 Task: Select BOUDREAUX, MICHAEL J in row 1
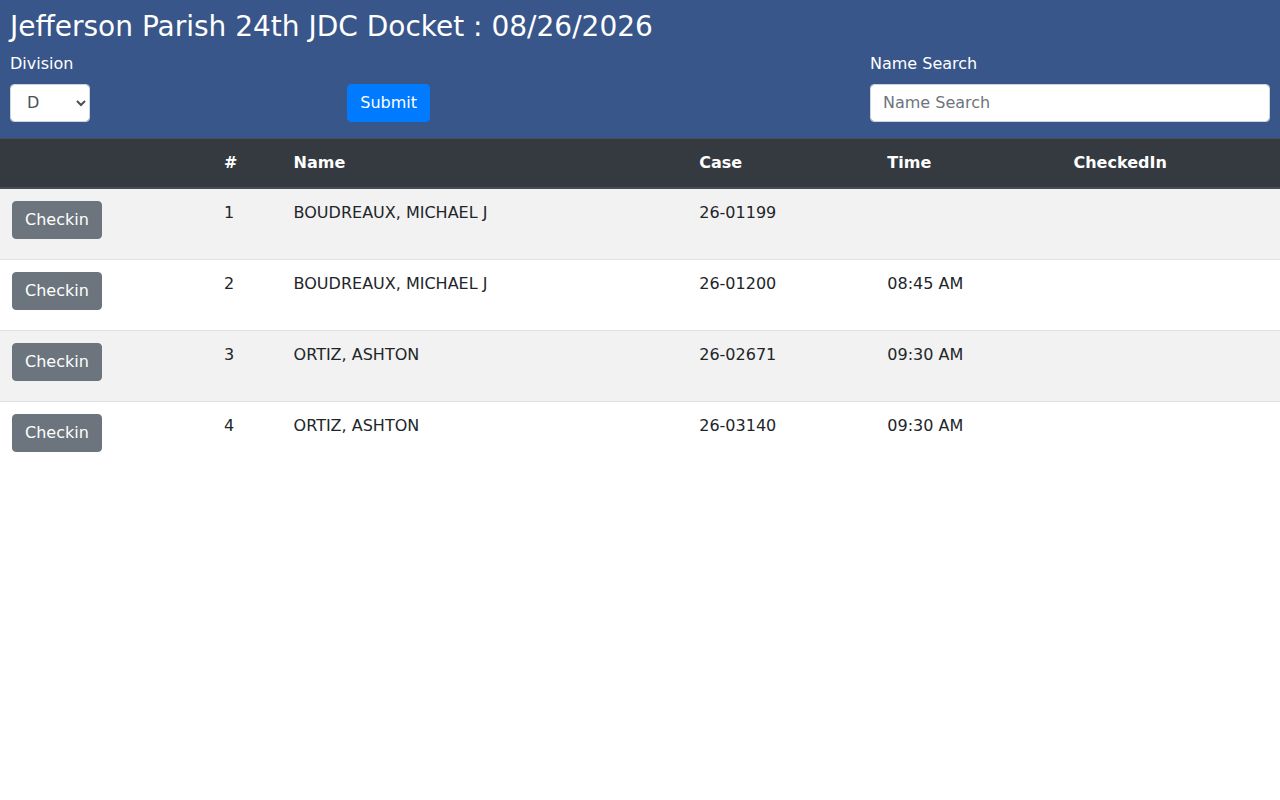point(390,213)
